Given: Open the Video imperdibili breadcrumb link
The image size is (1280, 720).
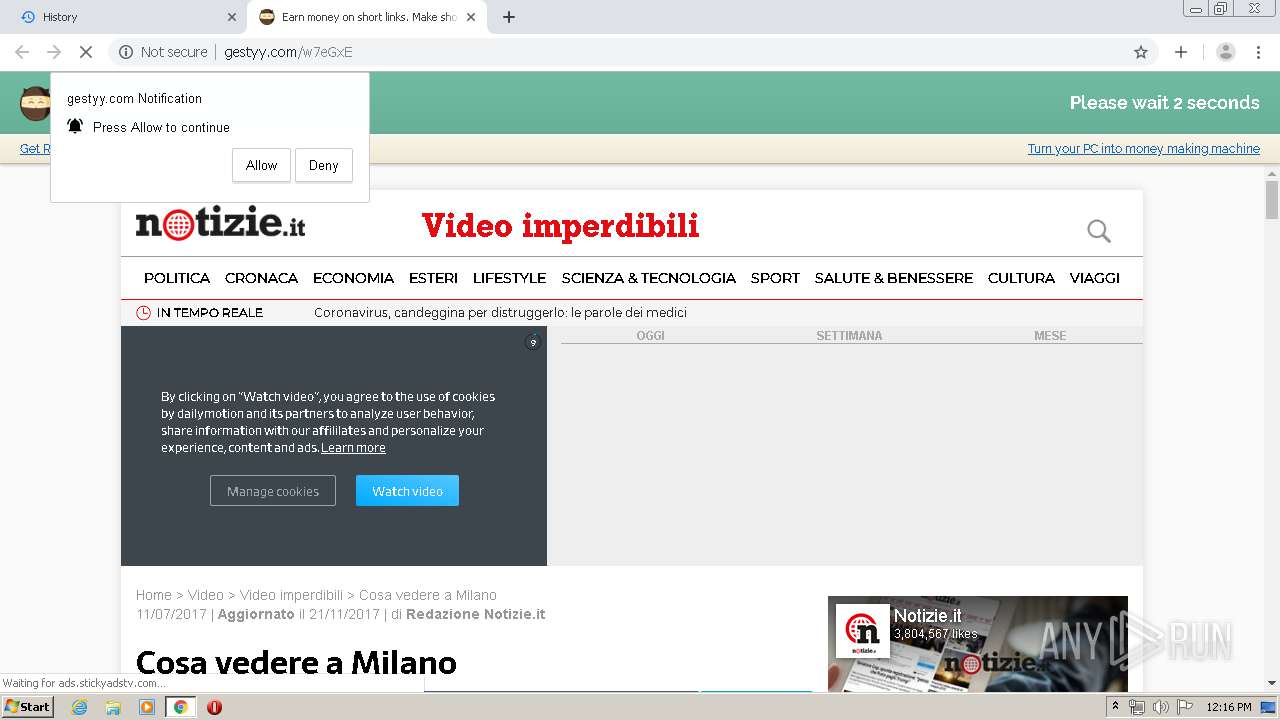Looking at the screenshot, I should click(x=291, y=595).
